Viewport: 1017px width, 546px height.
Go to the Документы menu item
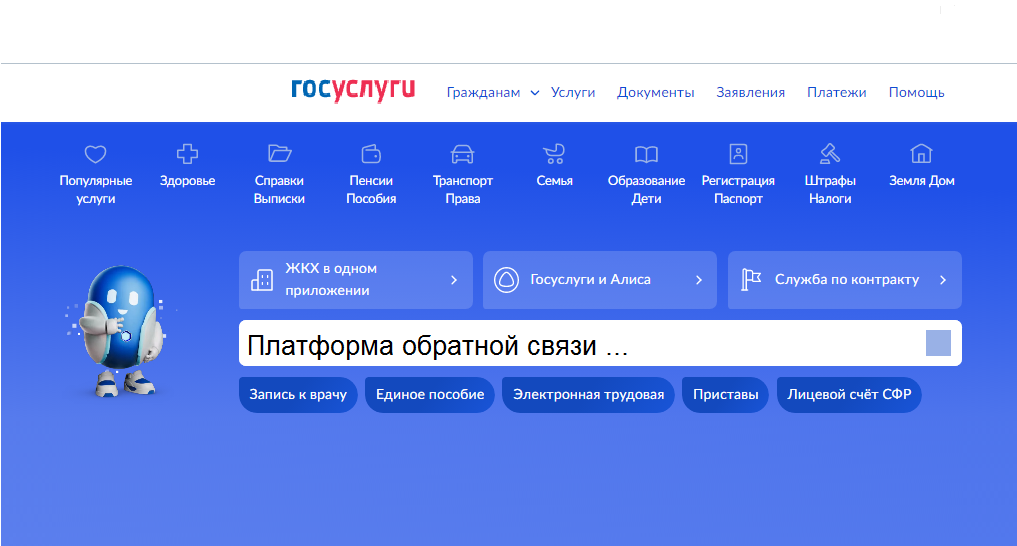655,93
